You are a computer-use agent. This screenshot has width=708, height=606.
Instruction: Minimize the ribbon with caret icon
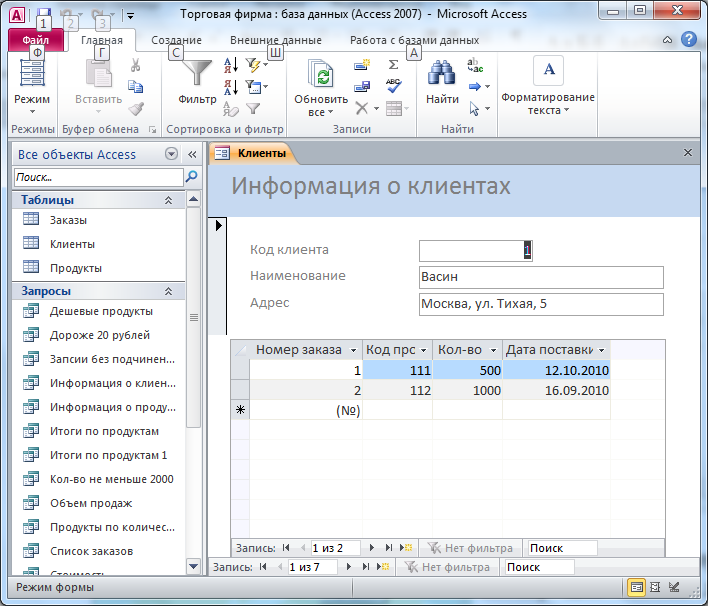click(x=667, y=40)
